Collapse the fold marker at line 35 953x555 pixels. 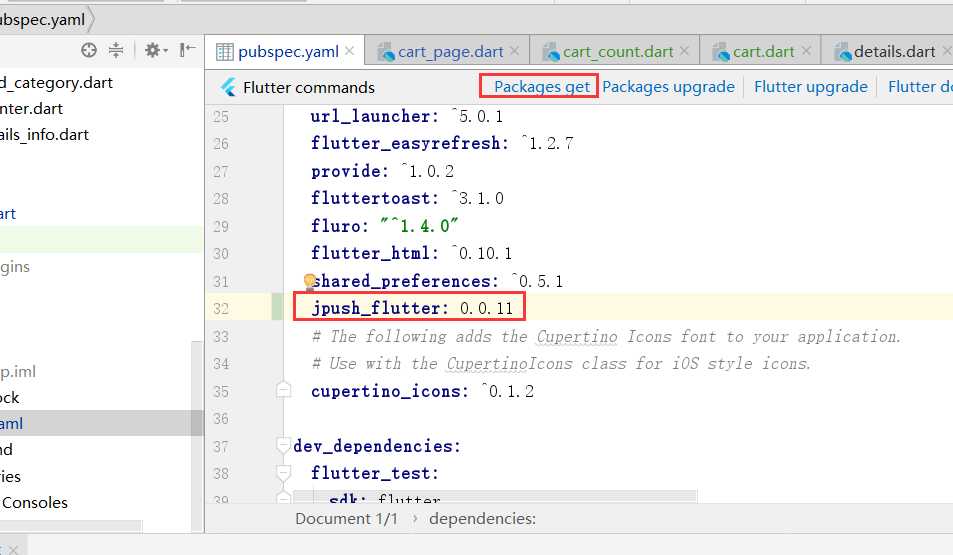tap(284, 390)
